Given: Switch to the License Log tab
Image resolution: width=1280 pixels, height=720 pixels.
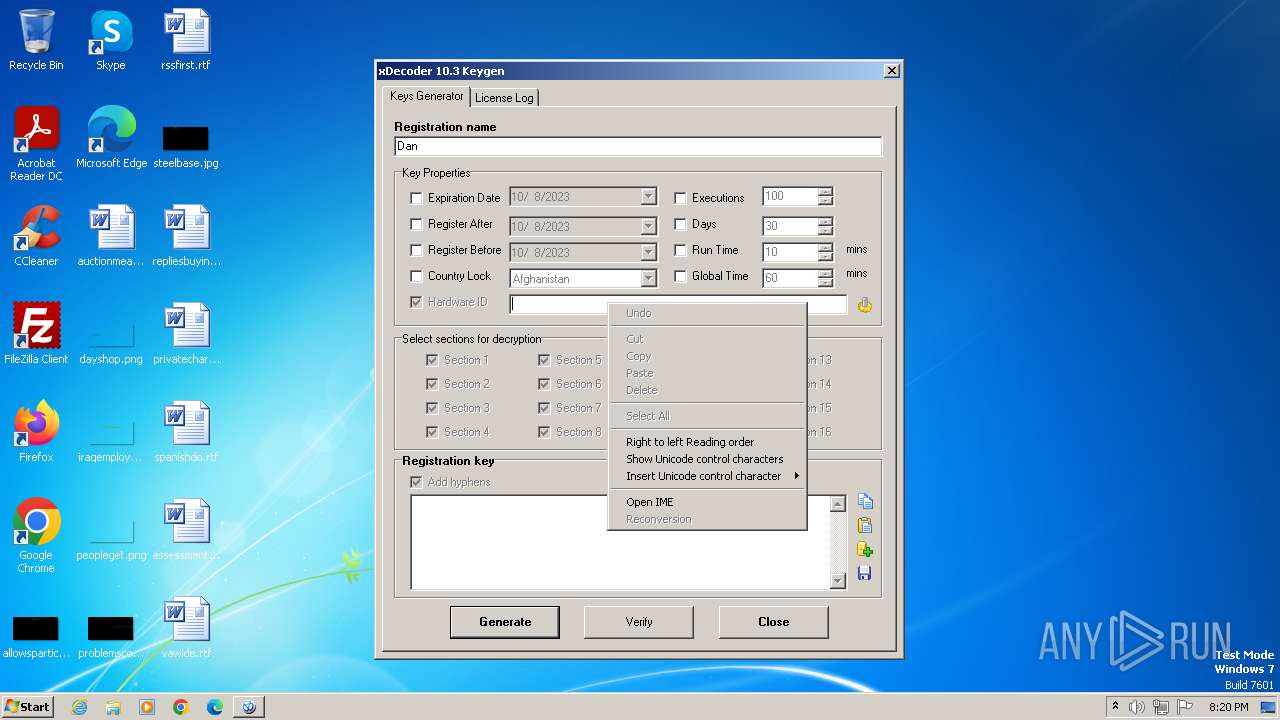Looking at the screenshot, I should [x=504, y=98].
